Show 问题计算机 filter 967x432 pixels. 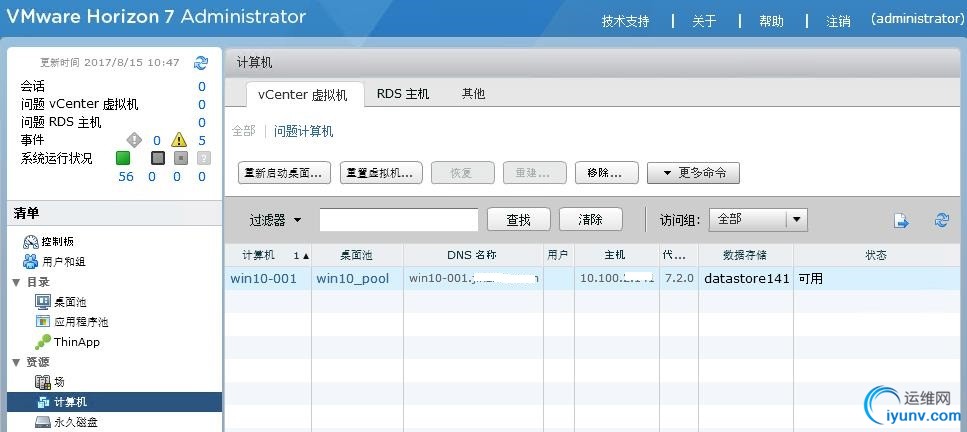click(303, 131)
